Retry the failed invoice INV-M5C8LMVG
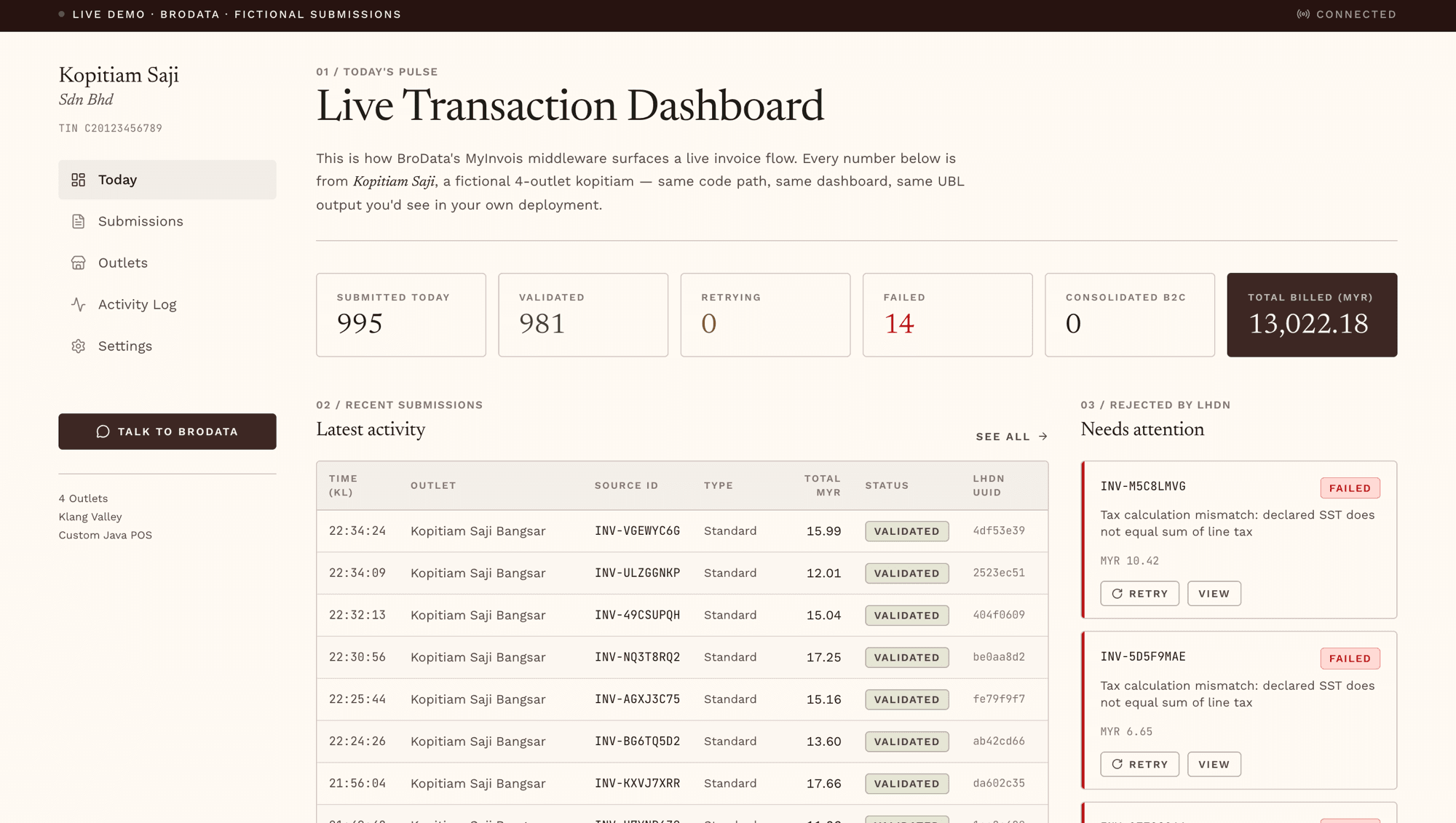 point(1139,594)
